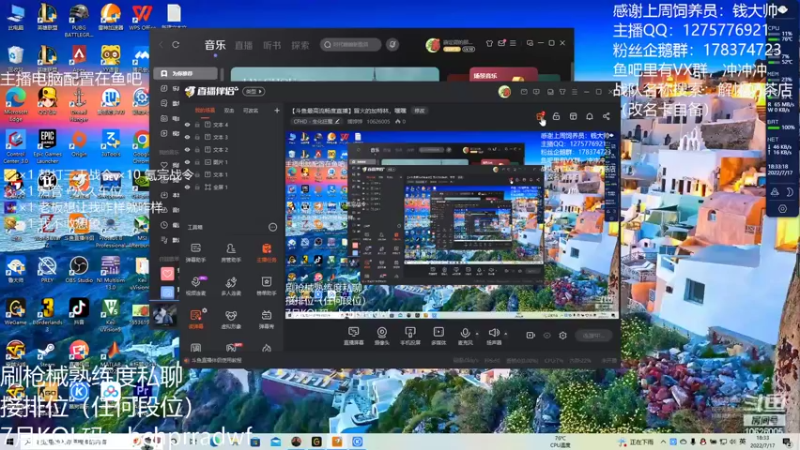800x450 pixels.
Task: Select the 直播屏幕 screen capture source
Action: pyautogui.click(x=353, y=336)
